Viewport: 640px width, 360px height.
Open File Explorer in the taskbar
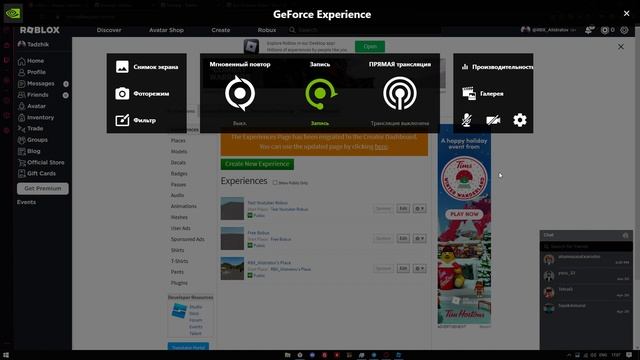(x=287, y=355)
